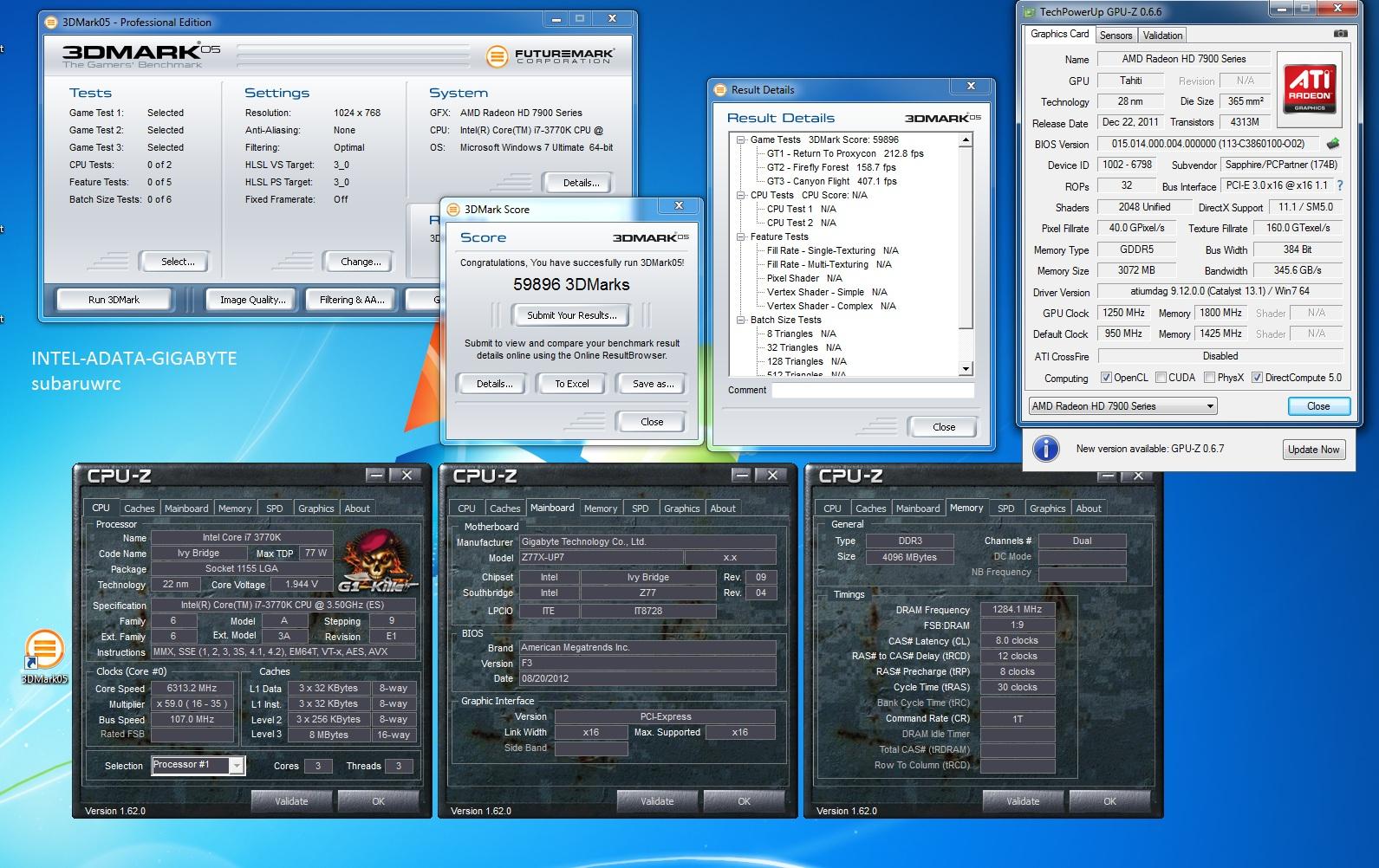
Task: Collapse the CPU Tests tree node
Action: (741, 195)
